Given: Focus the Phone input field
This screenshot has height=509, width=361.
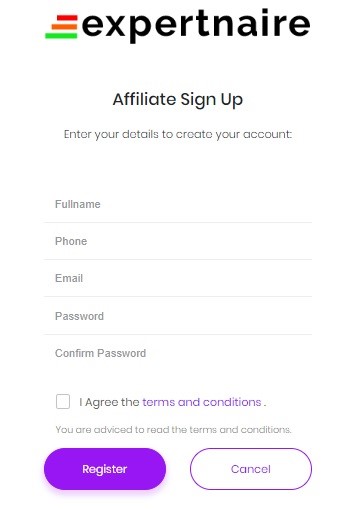Looking at the screenshot, I should [x=178, y=241].
